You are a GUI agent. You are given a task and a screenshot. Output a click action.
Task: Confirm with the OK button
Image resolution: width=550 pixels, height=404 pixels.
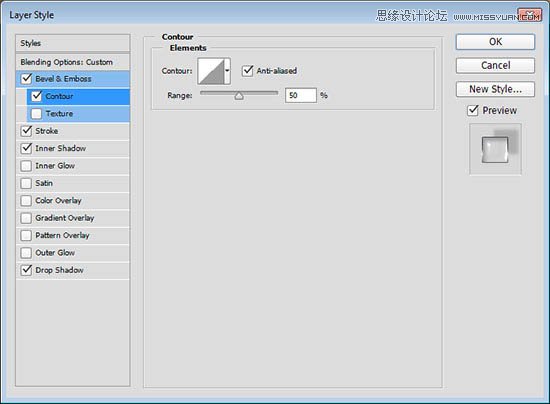[x=495, y=42]
